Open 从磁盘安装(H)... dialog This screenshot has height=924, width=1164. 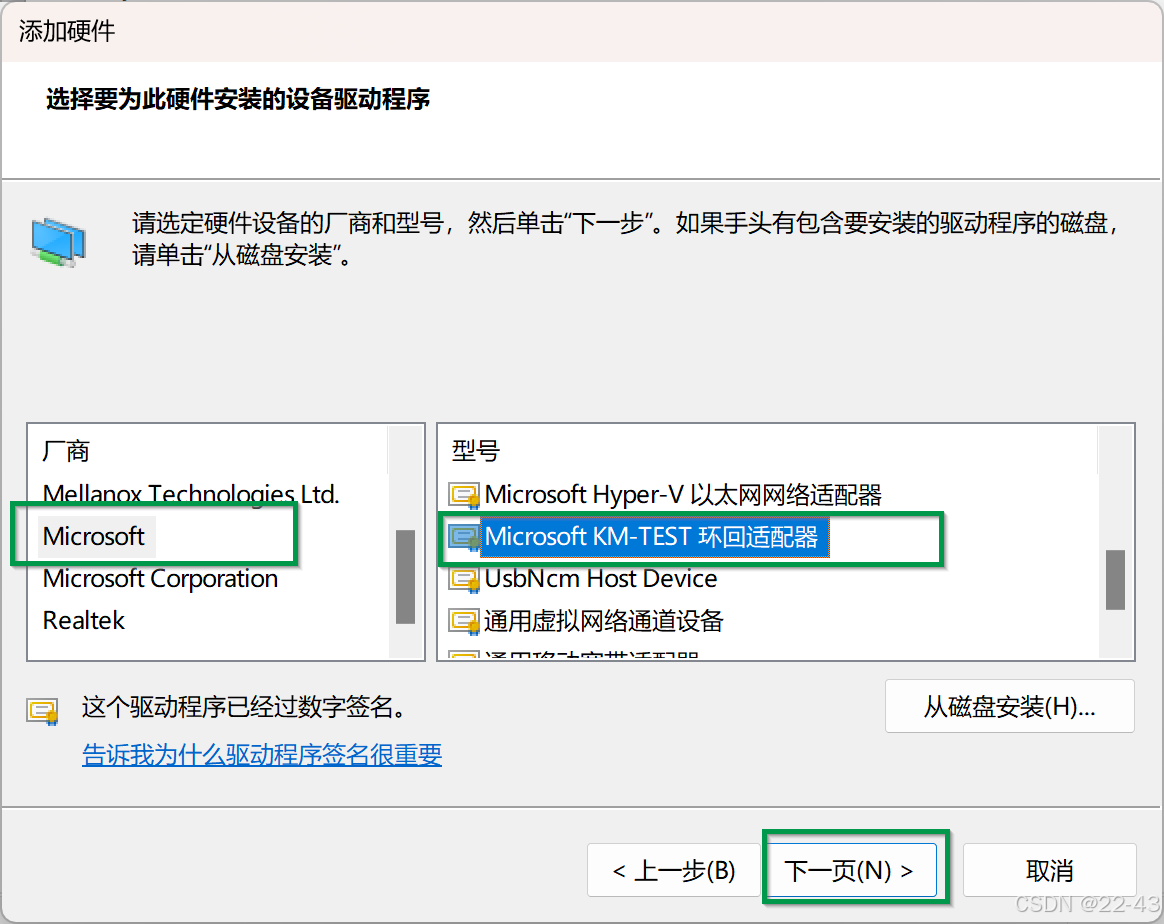coord(1010,706)
